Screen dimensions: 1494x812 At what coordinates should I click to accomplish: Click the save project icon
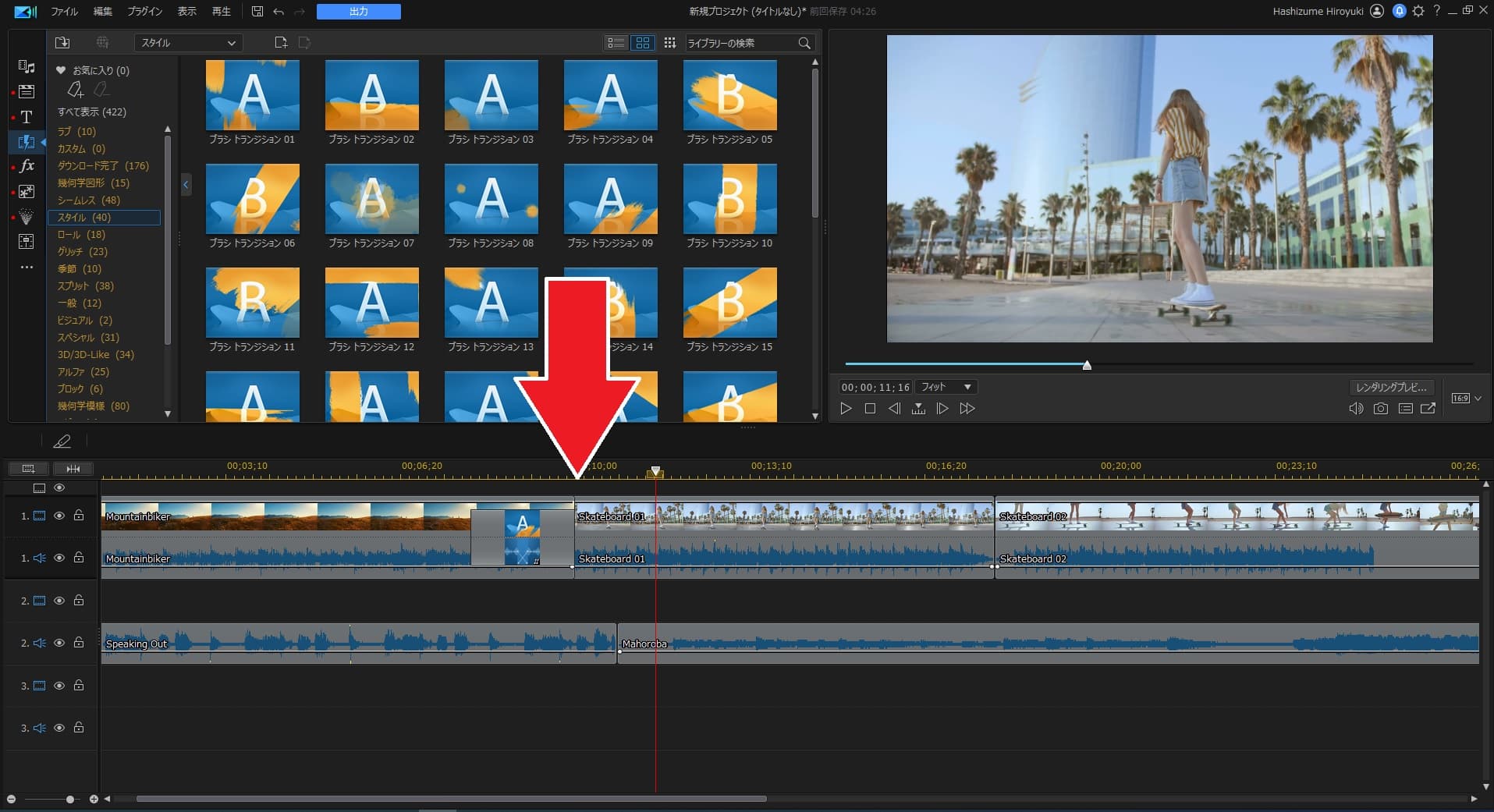coord(257,12)
